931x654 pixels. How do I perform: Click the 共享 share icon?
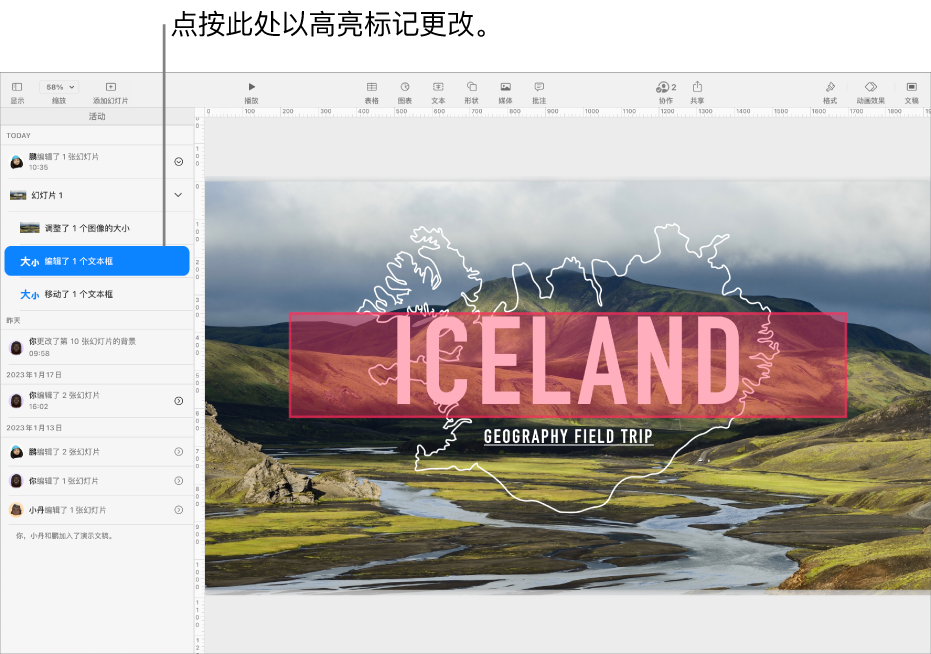pyautogui.click(x=697, y=87)
